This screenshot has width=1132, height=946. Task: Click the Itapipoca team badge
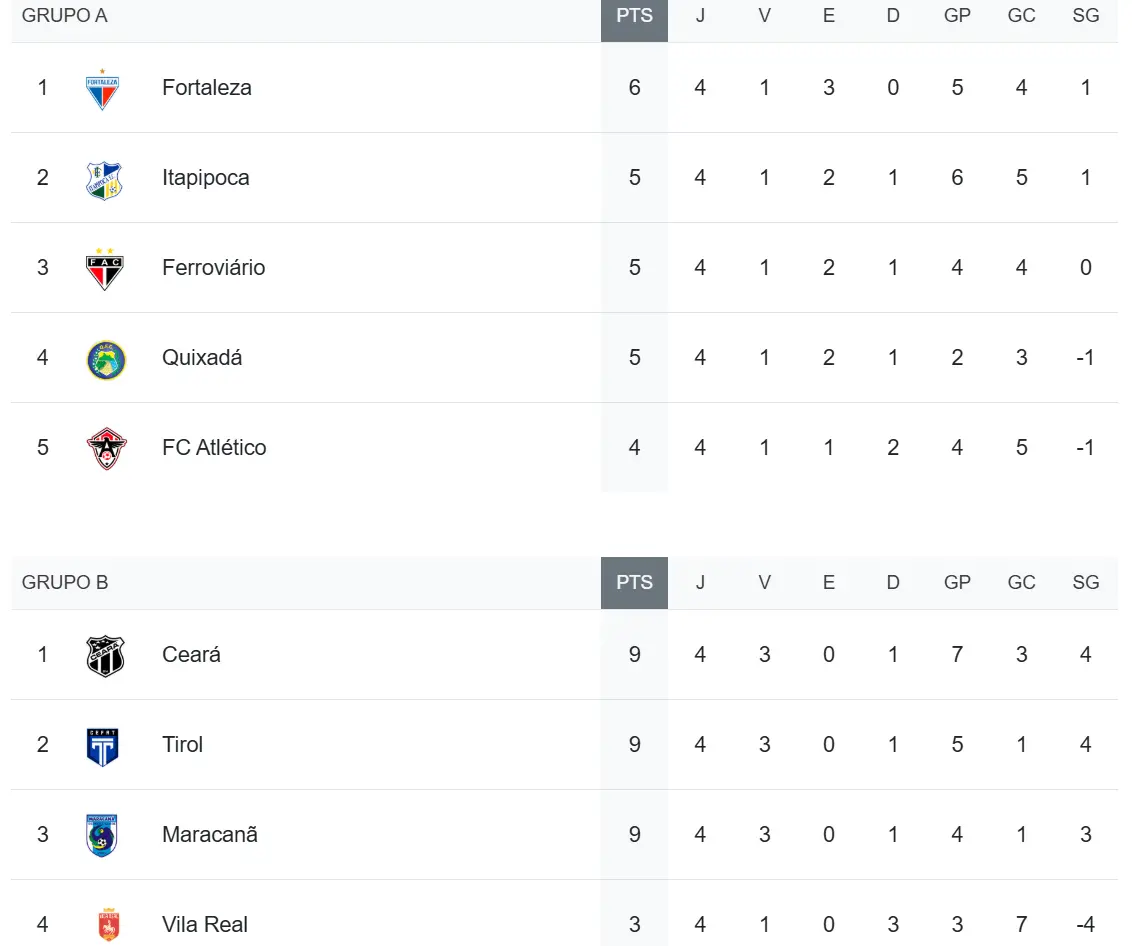click(x=103, y=179)
